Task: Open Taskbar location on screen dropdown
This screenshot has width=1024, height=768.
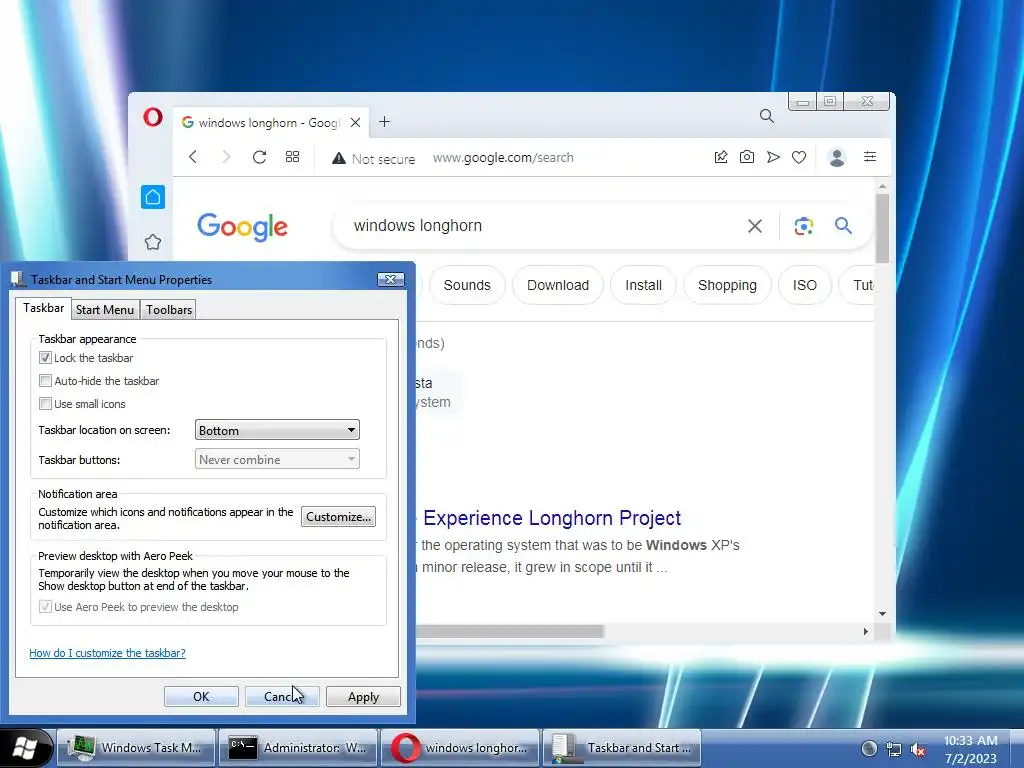Action: [x=277, y=430]
